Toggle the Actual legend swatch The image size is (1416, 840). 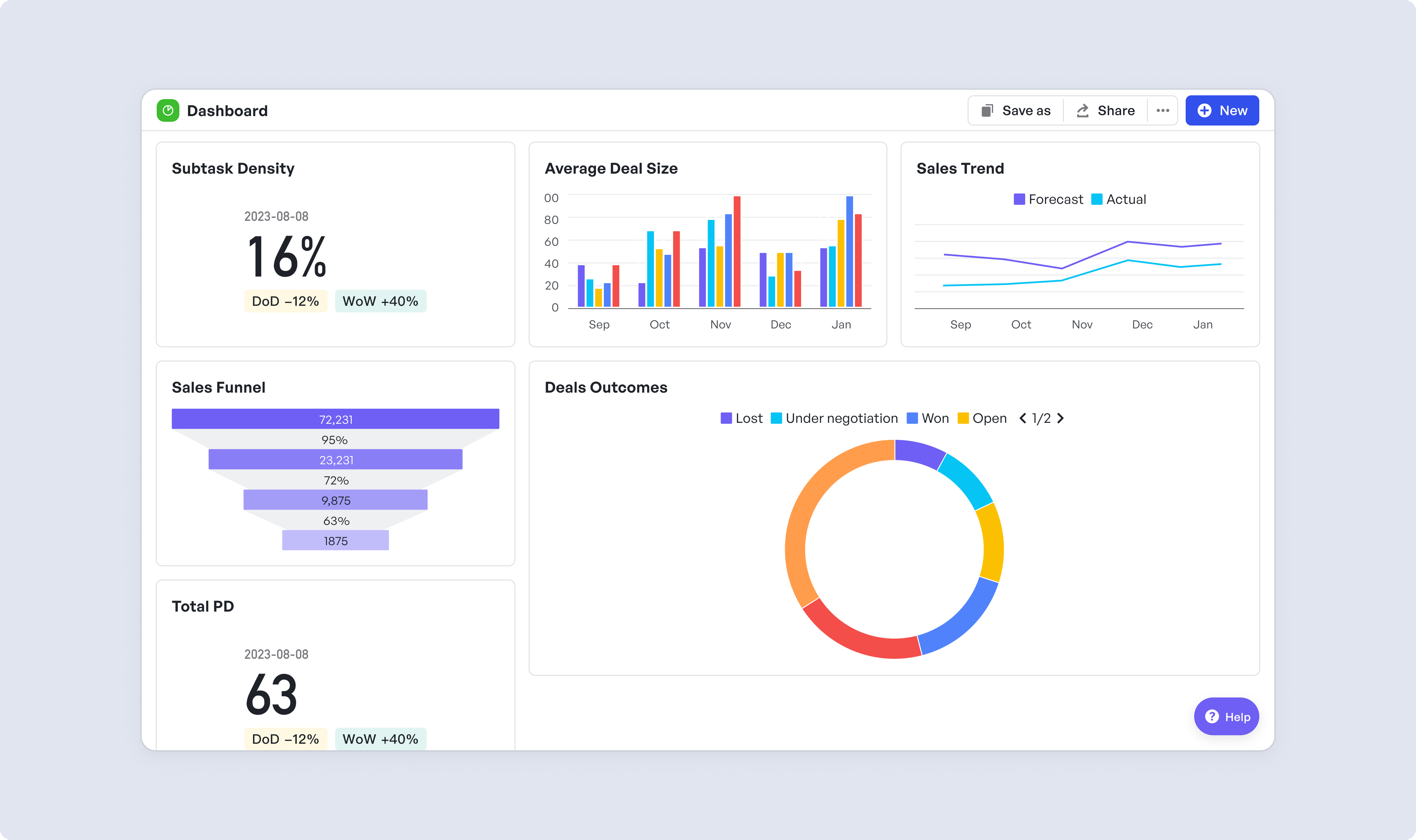point(1097,199)
